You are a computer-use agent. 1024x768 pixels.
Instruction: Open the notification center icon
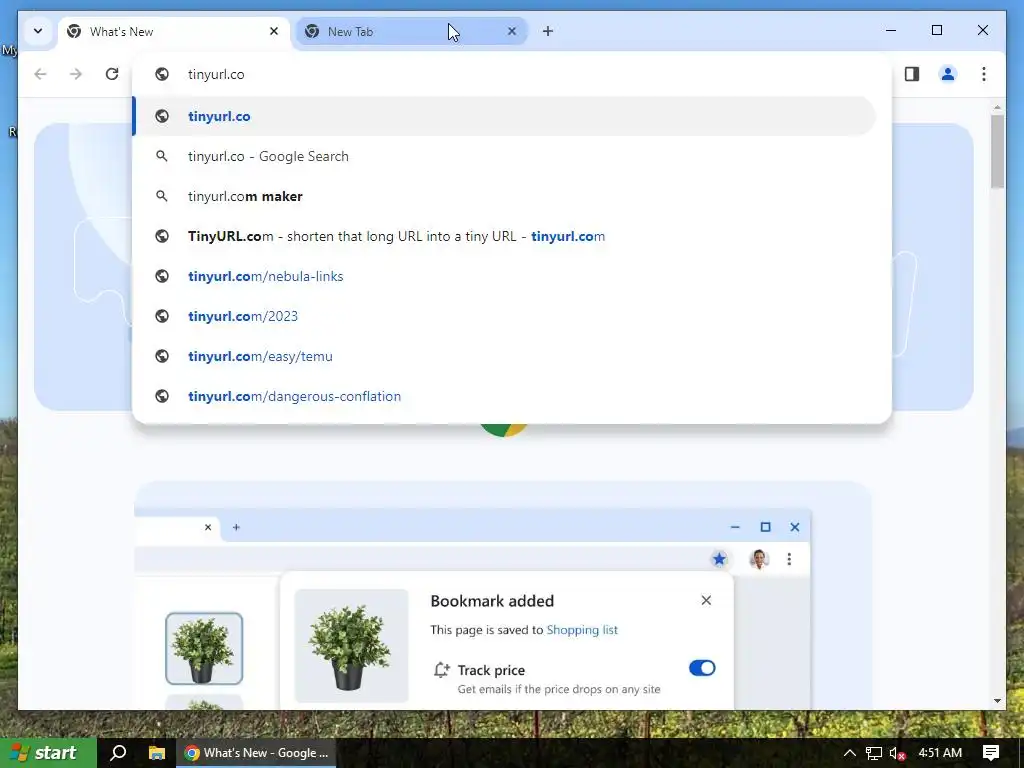point(991,753)
